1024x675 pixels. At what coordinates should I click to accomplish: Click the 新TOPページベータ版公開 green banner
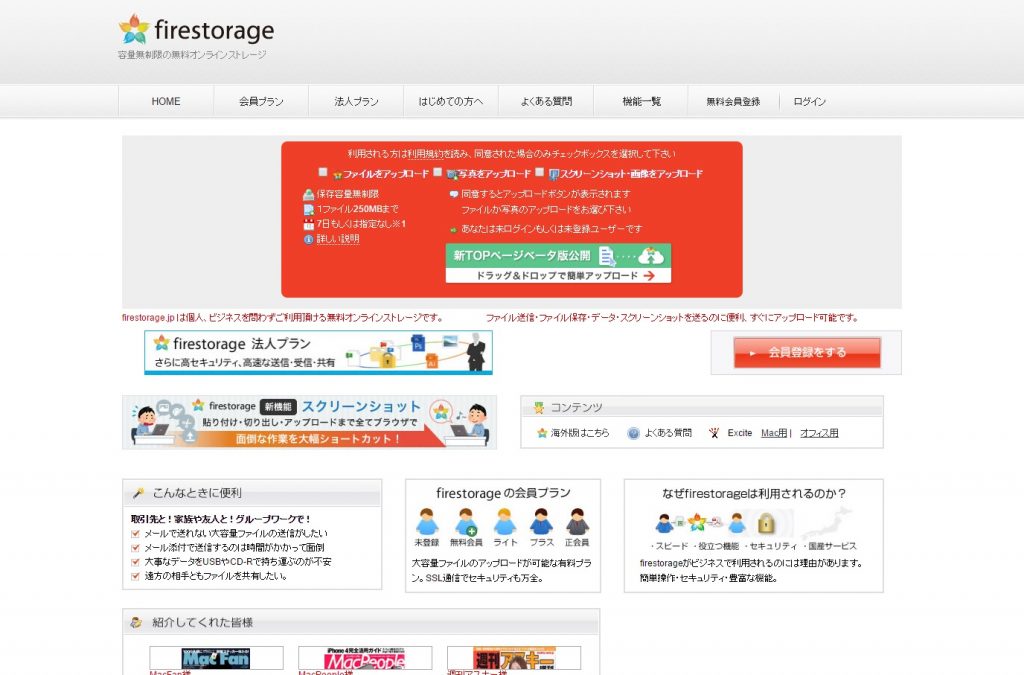click(x=560, y=255)
